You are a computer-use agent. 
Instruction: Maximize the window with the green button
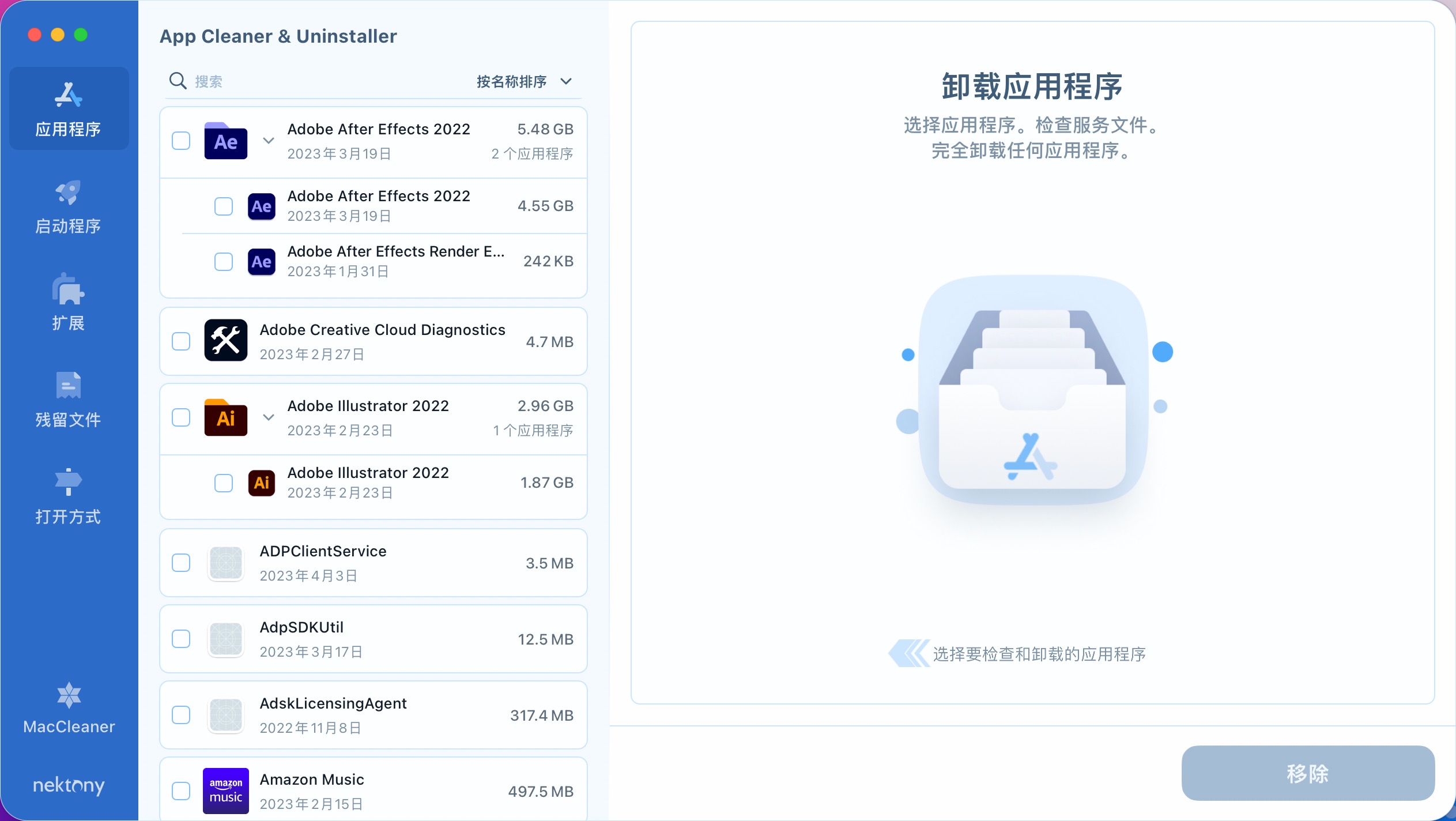(81, 35)
